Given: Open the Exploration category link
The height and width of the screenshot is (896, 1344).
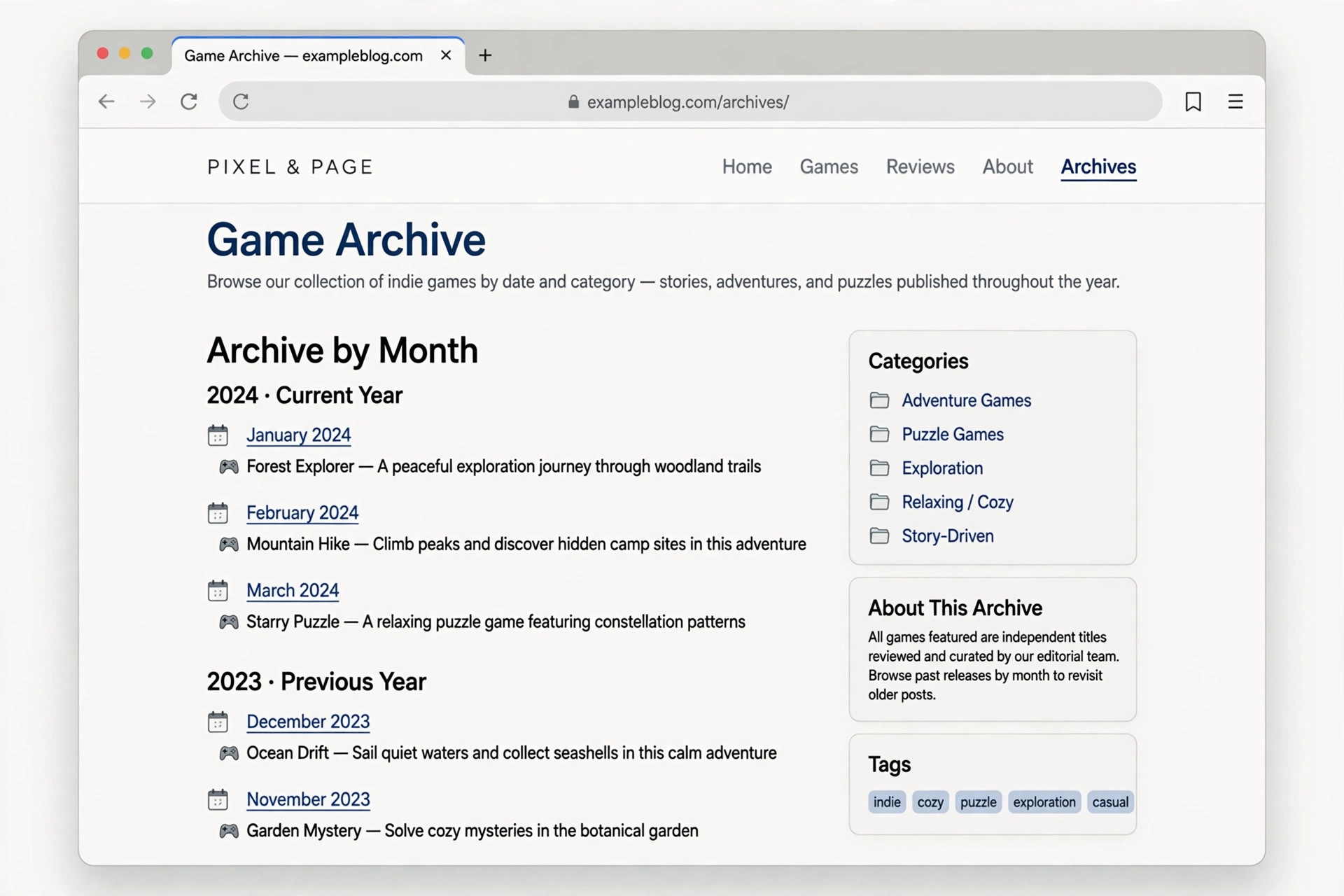Looking at the screenshot, I should click(942, 468).
